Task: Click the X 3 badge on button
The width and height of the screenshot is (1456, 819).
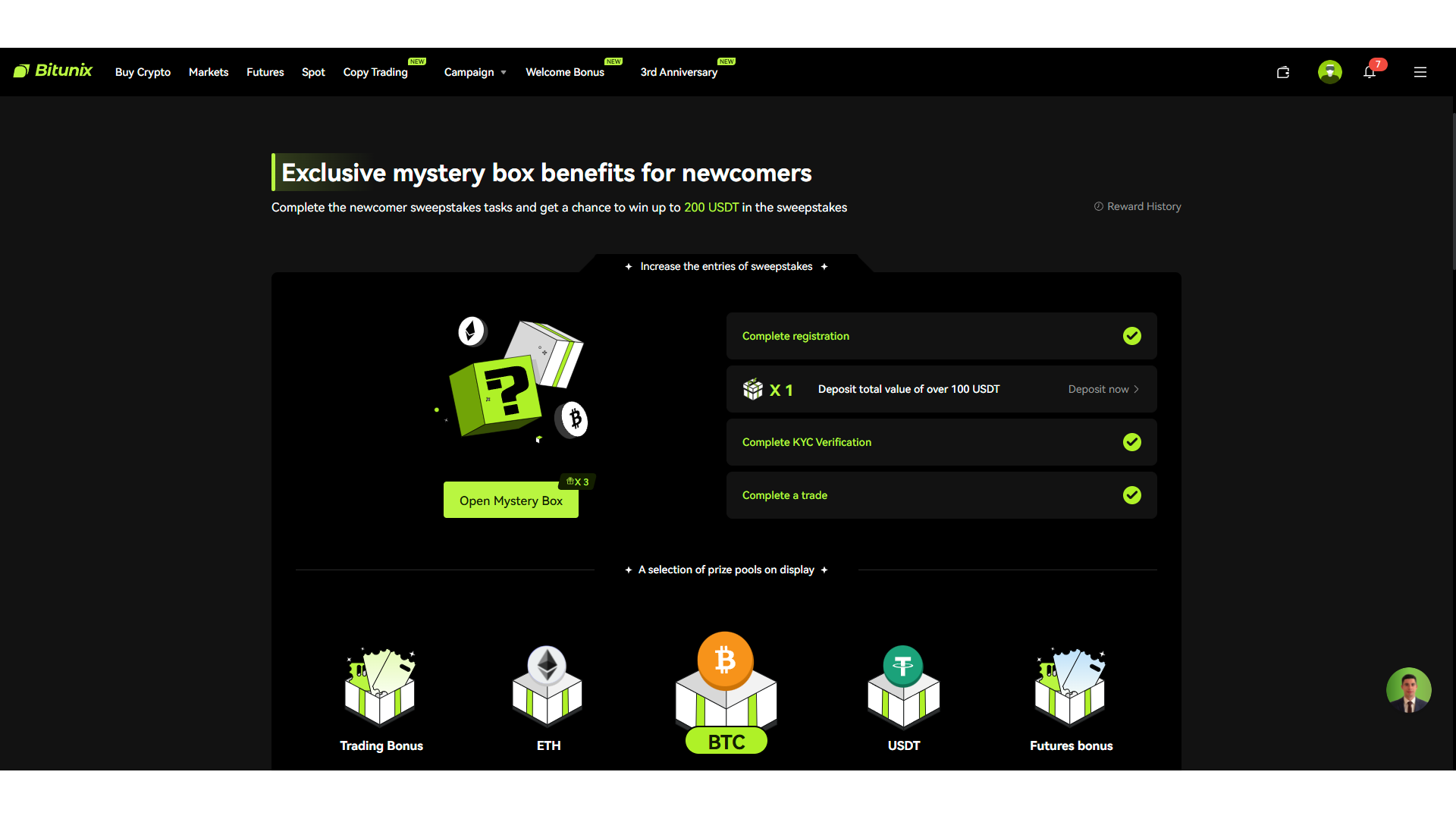Action: coord(577,482)
